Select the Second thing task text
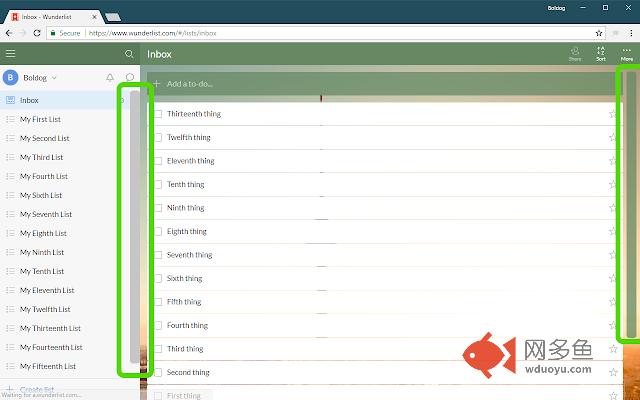 [x=188, y=372]
